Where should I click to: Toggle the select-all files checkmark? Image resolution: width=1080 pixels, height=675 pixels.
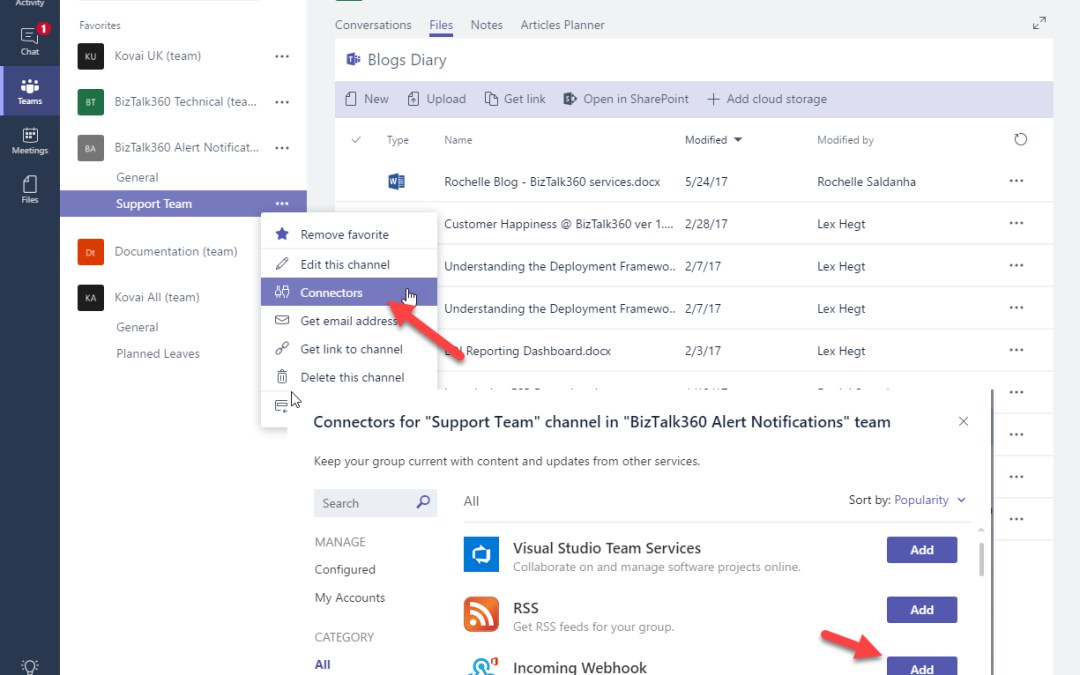click(x=356, y=140)
